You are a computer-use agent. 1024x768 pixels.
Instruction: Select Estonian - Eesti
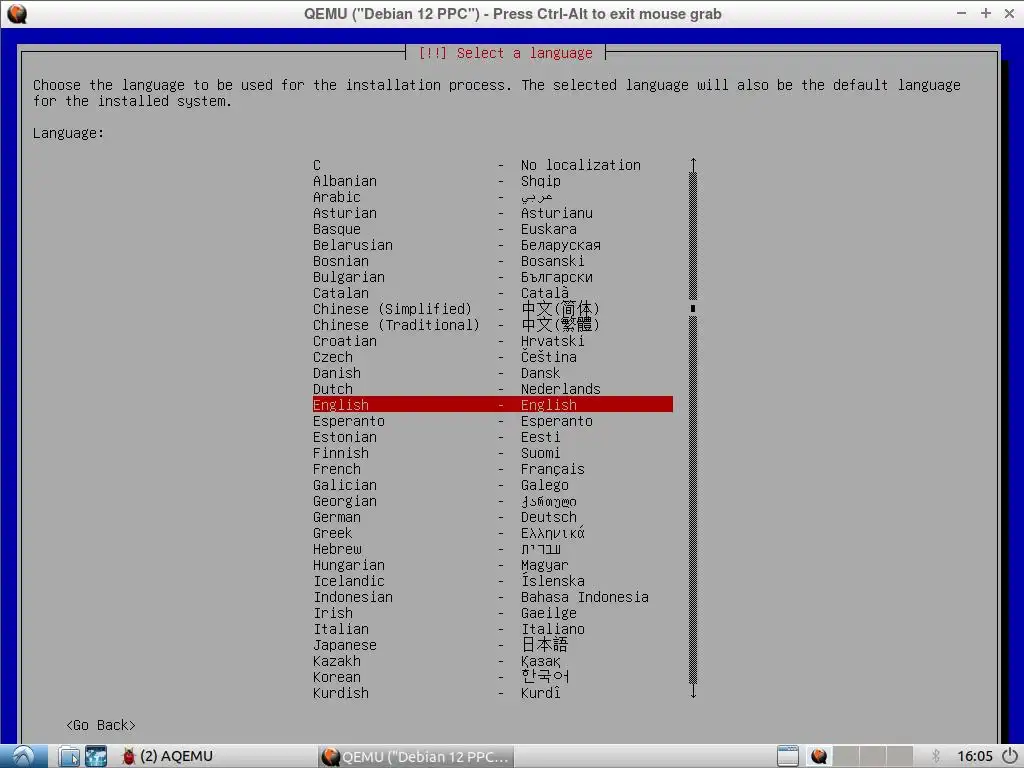pos(492,437)
